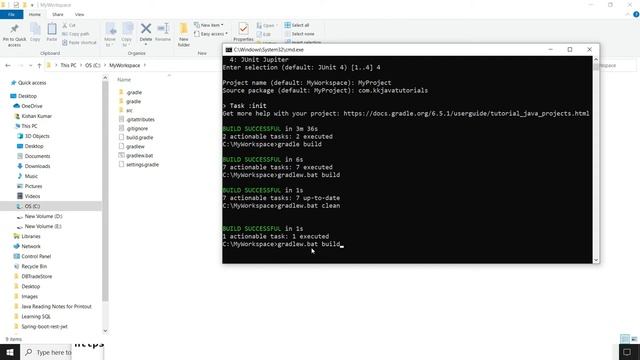
Task: Click MyWorkspace in address breadcrumb
Action: [124, 65]
